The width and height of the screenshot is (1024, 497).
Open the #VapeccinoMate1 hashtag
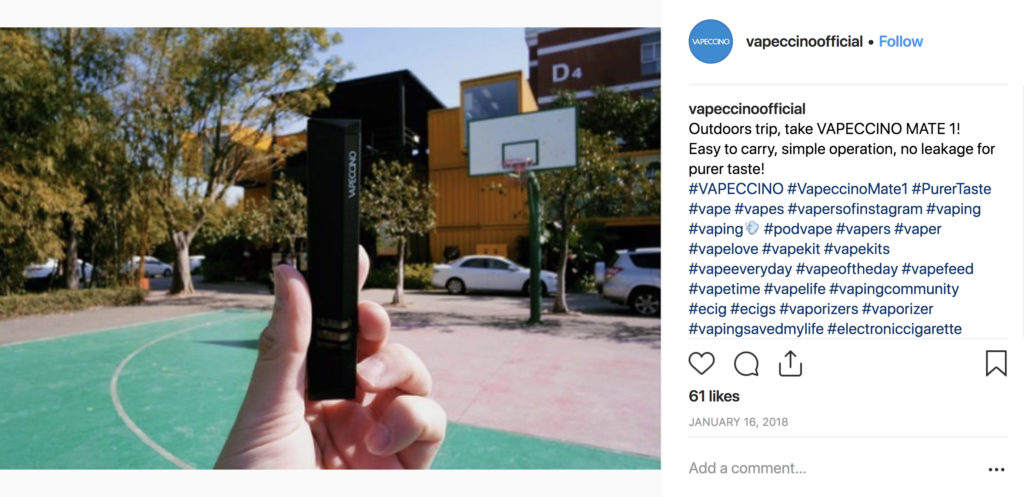[x=848, y=189]
